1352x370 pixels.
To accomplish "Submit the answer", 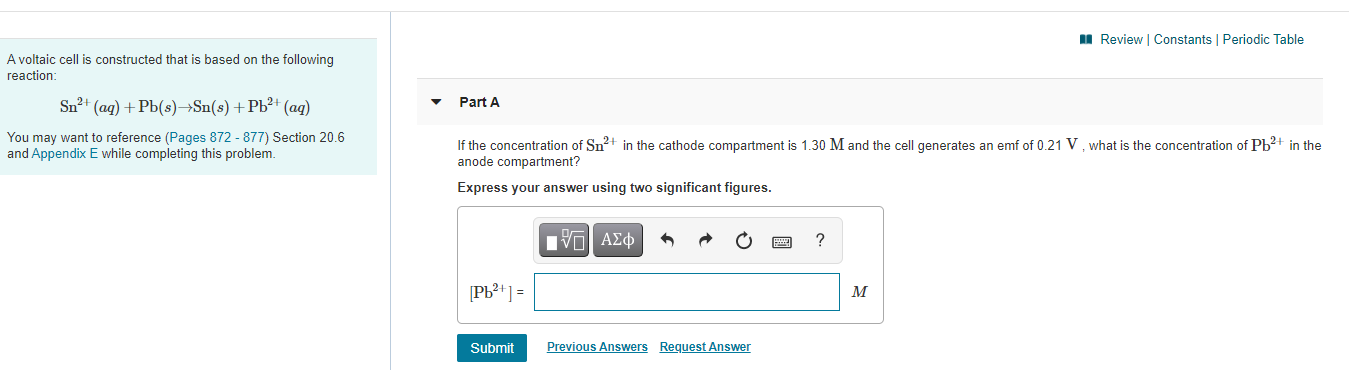I will [492, 348].
